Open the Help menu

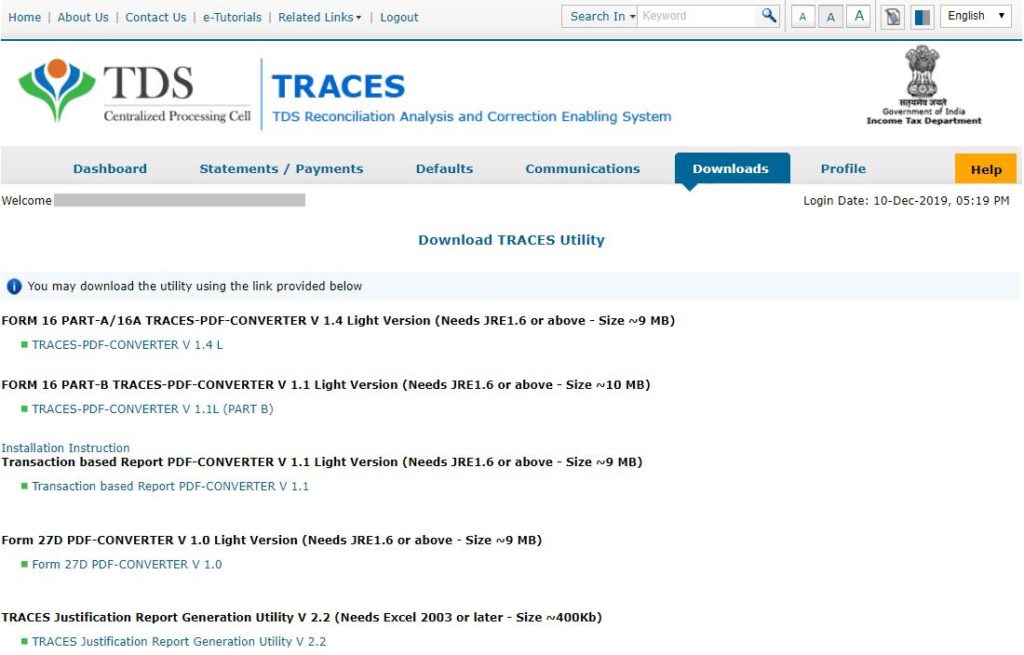986,169
